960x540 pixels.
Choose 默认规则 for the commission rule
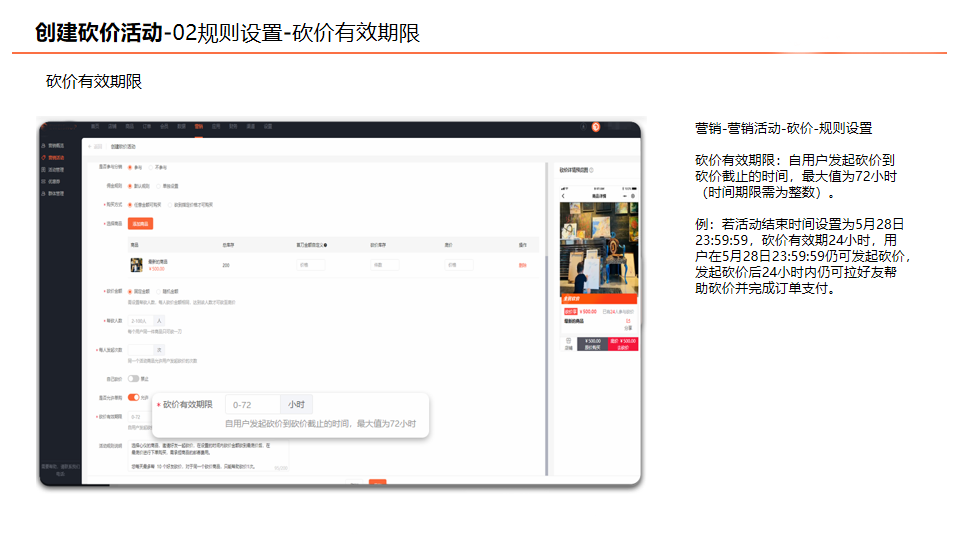coord(130,186)
